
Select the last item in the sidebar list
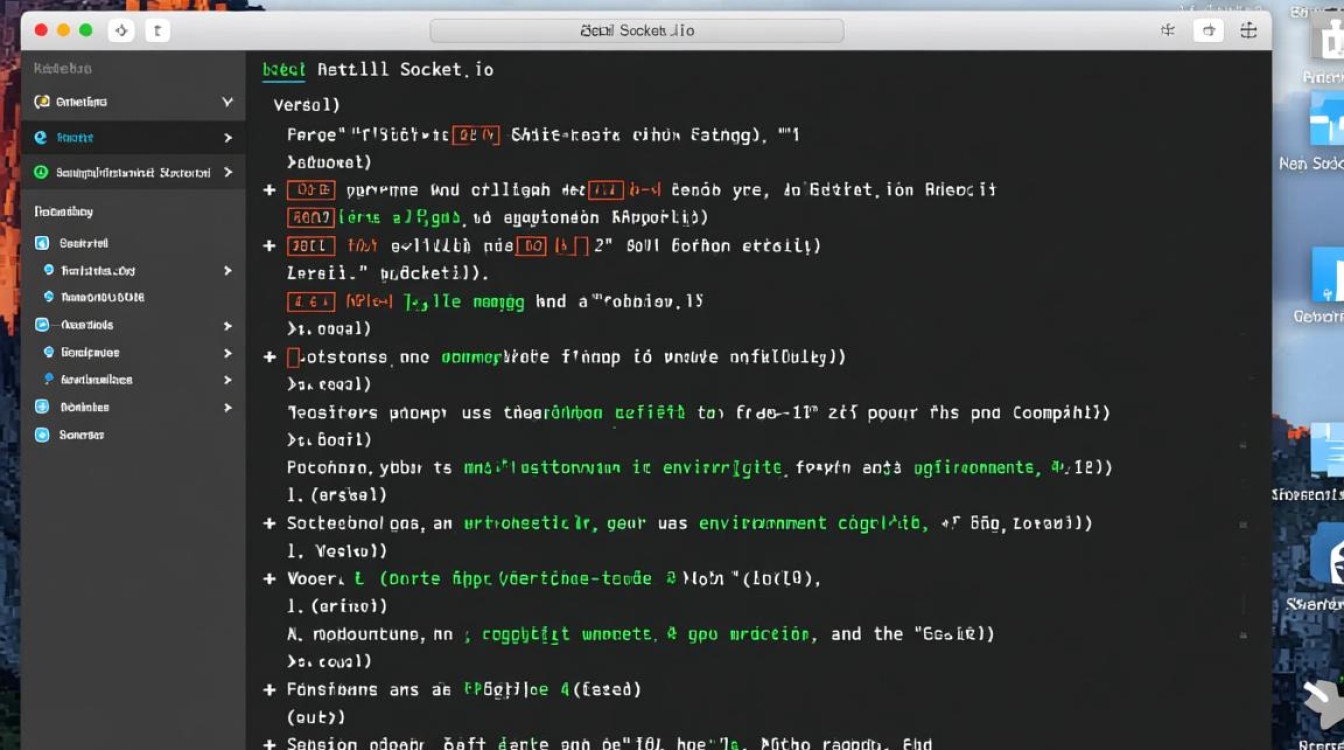[x=80, y=435]
